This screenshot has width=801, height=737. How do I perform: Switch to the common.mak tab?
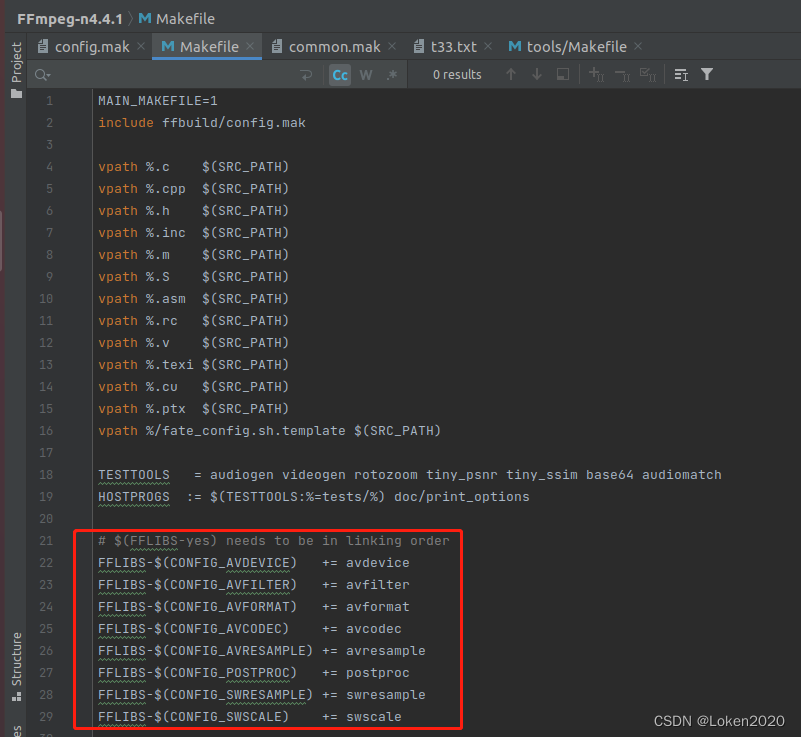click(x=335, y=47)
